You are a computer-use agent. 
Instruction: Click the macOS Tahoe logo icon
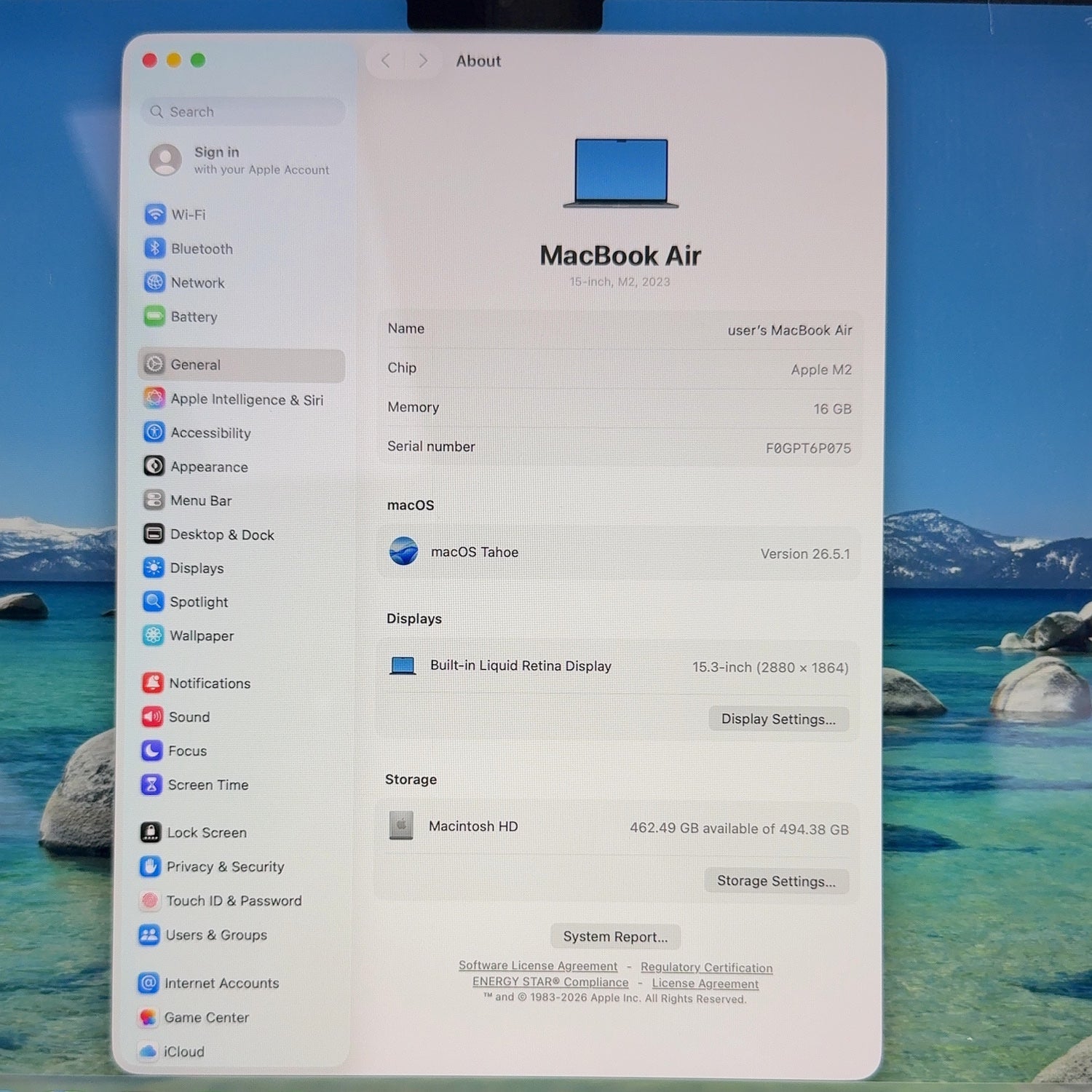pos(403,551)
